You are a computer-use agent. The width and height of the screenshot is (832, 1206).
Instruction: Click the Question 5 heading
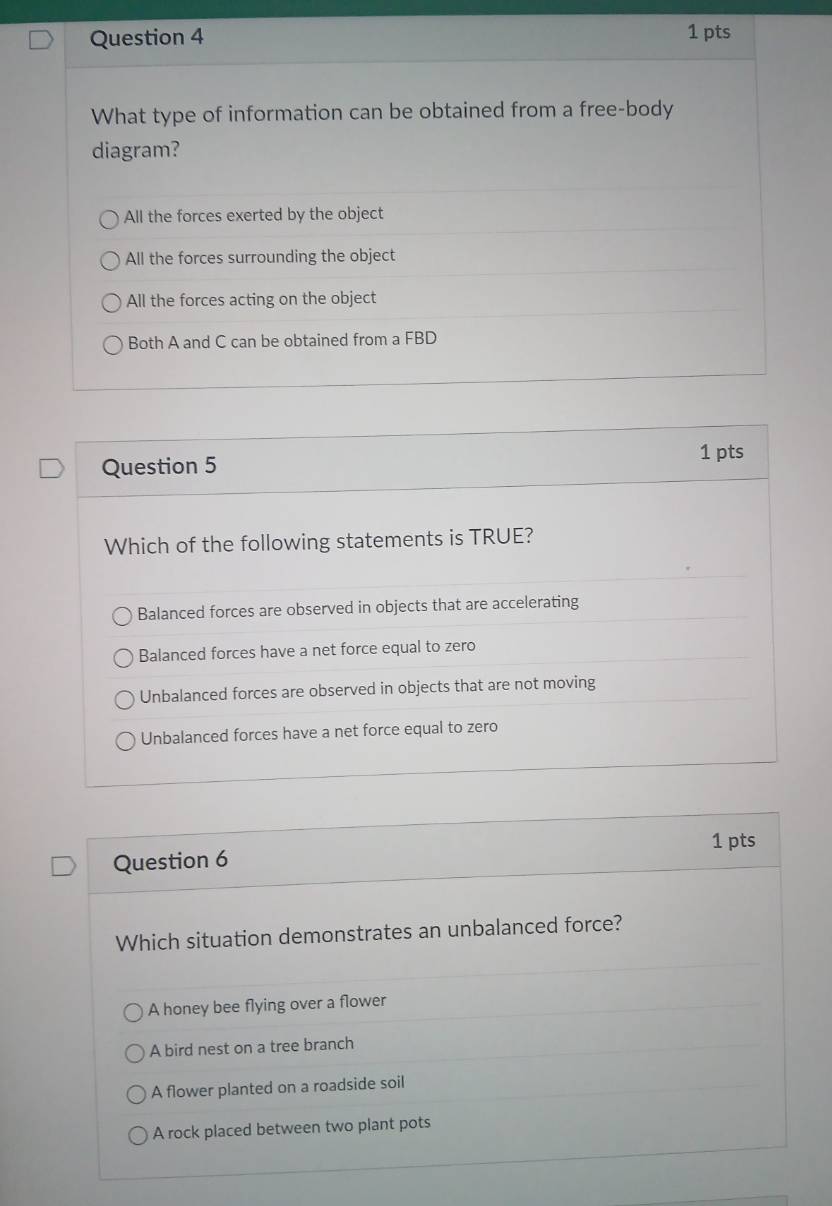tap(159, 467)
